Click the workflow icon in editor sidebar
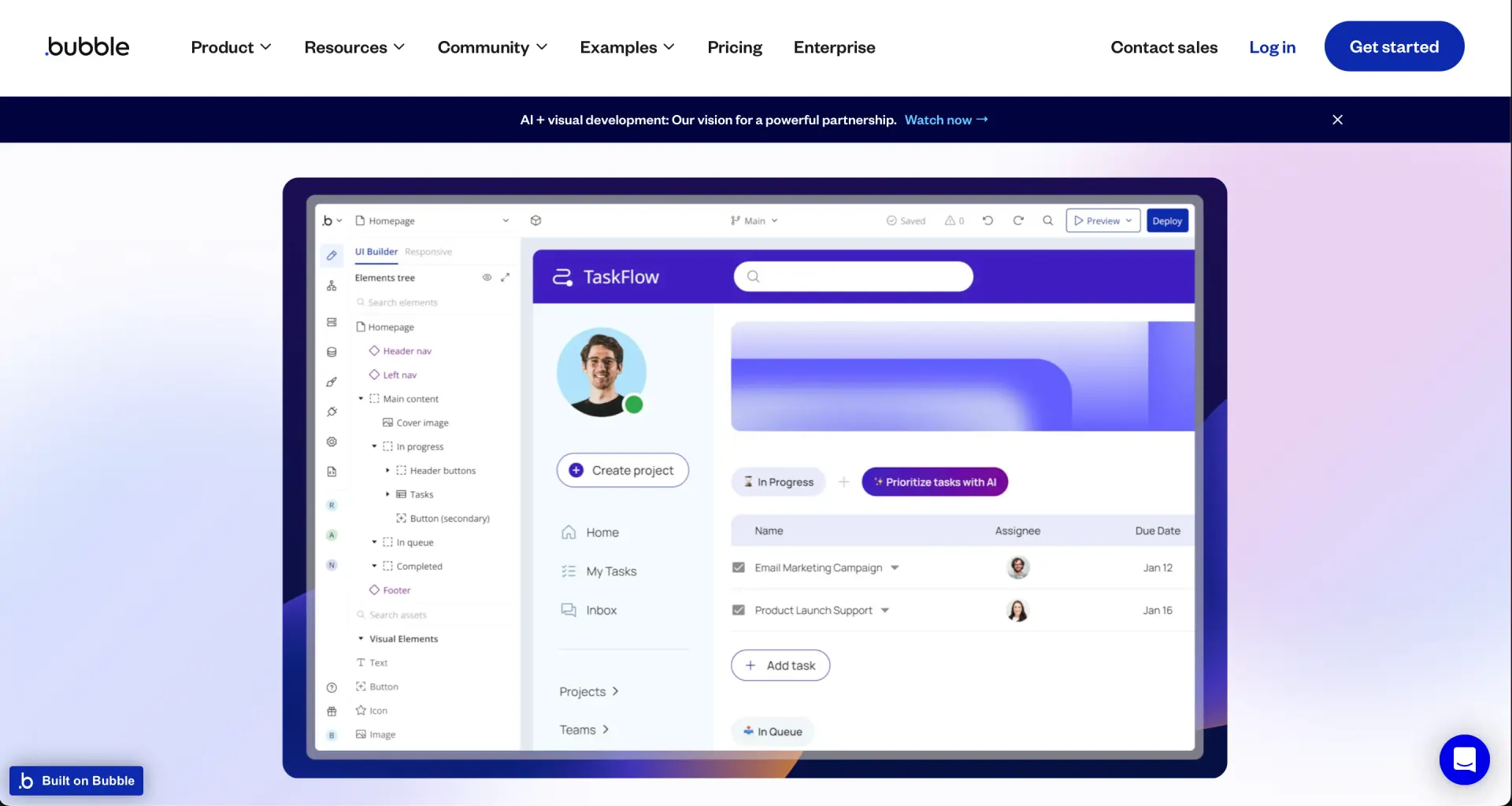This screenshot has width=1512, height=806. tap(332, 286)
